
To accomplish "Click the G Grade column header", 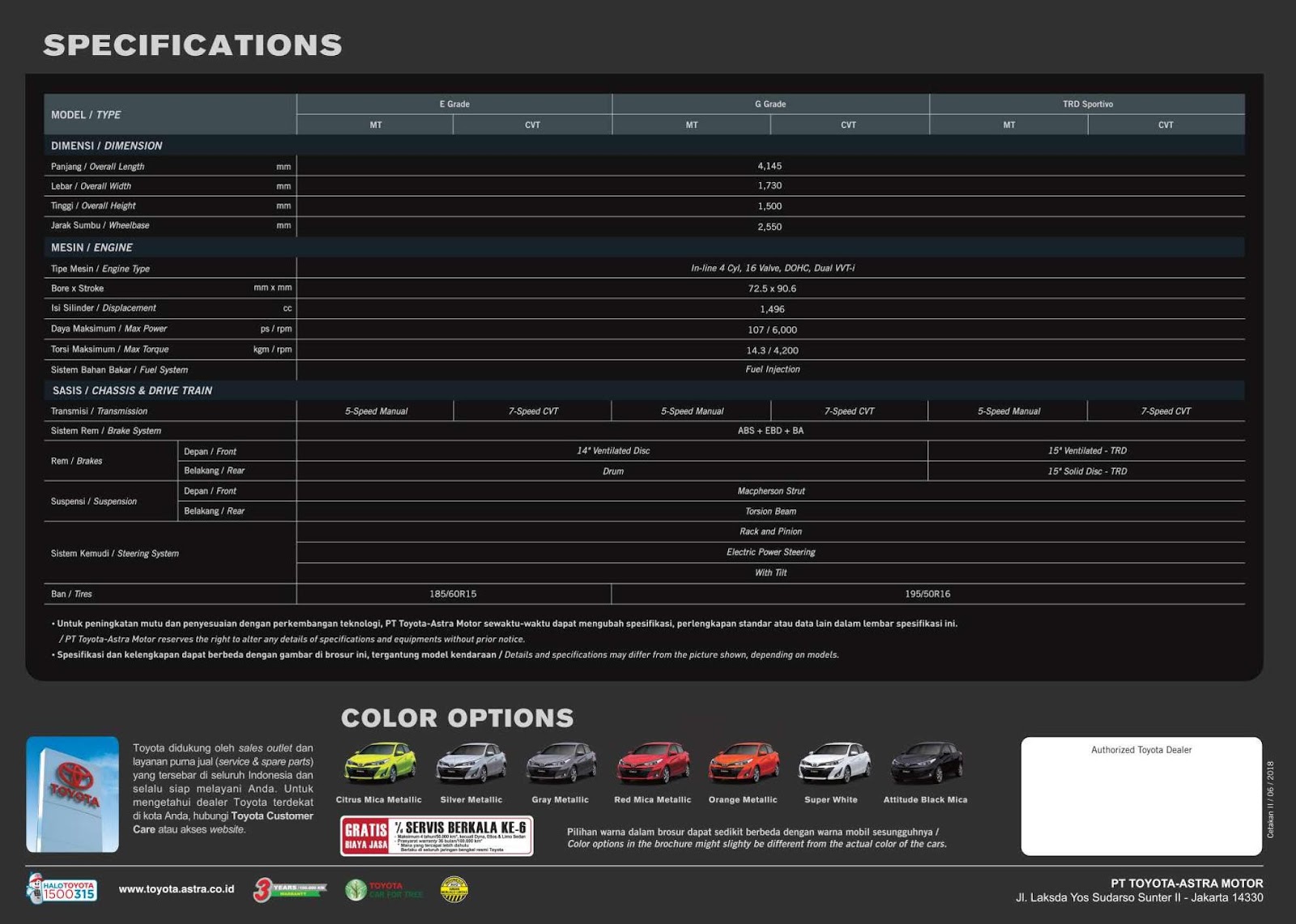I will point(770,104).
